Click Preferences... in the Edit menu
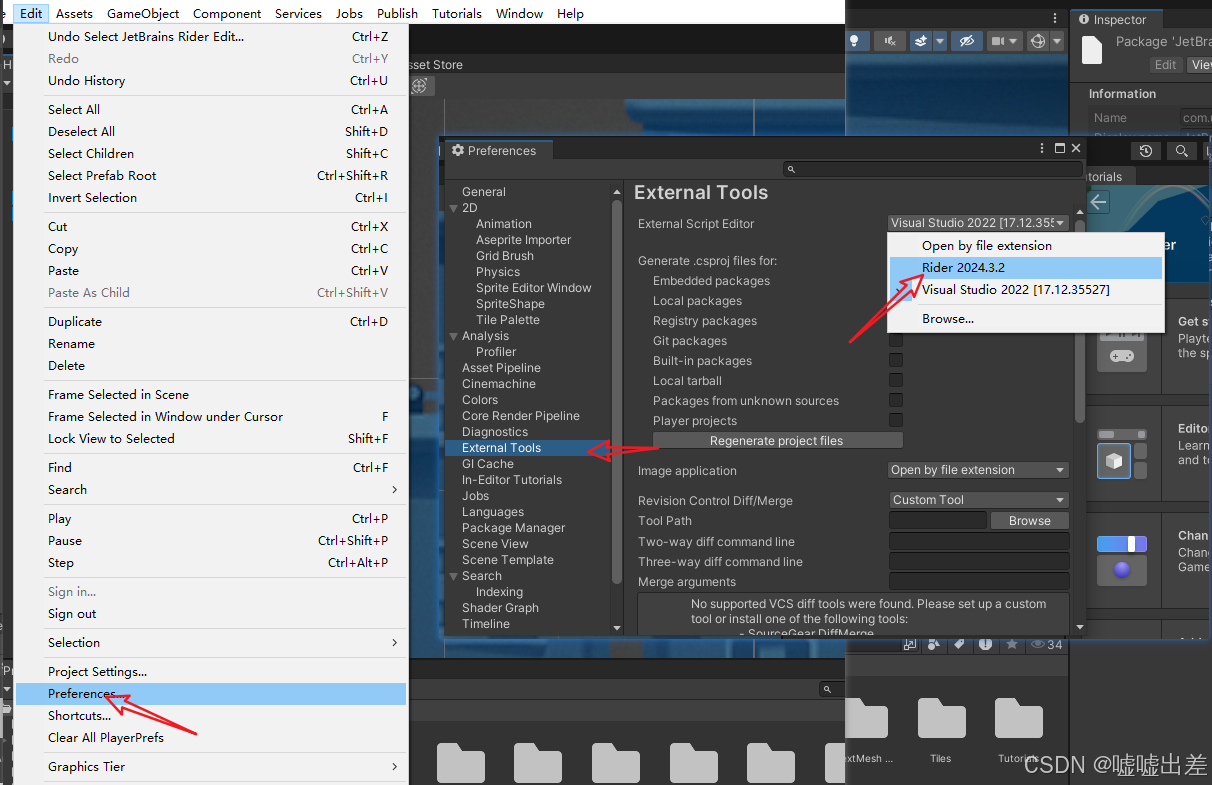Screen dimensions: 1212x785 [211, 694]
